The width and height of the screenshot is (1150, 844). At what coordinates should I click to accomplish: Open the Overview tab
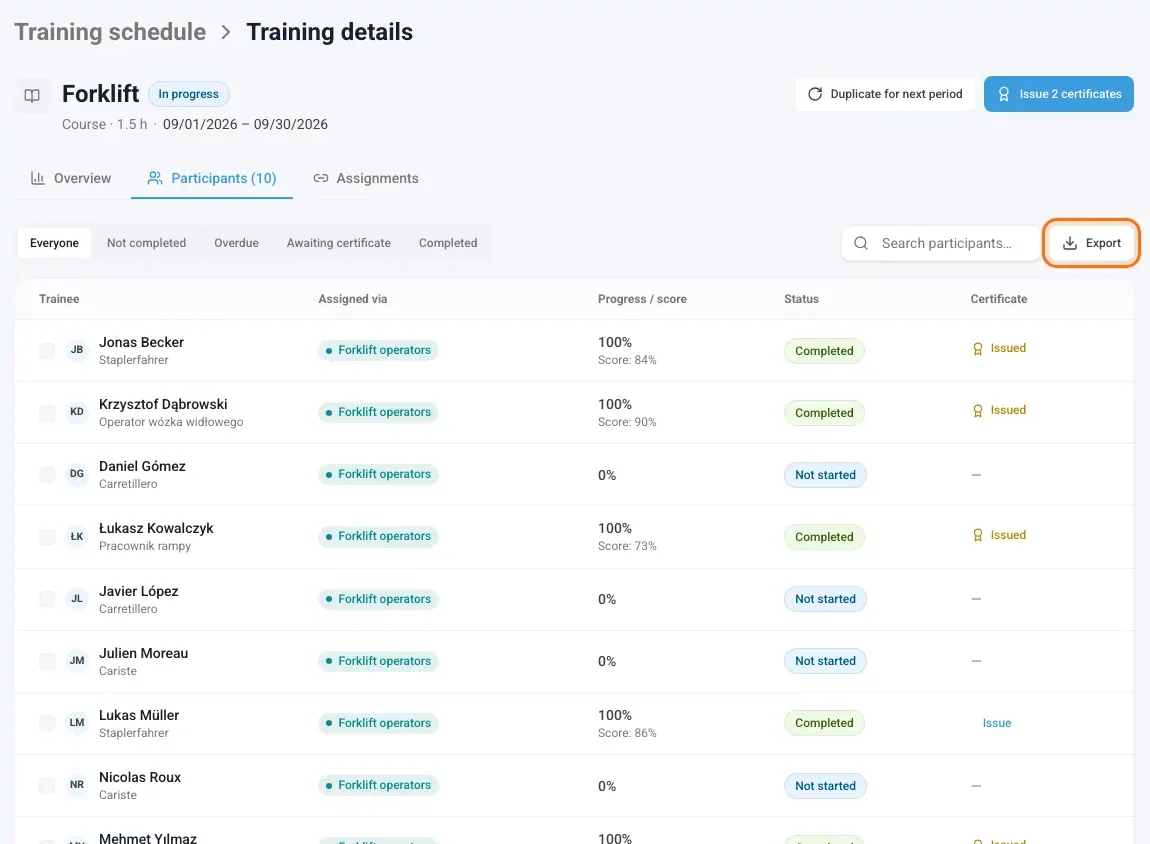(71, 178)
